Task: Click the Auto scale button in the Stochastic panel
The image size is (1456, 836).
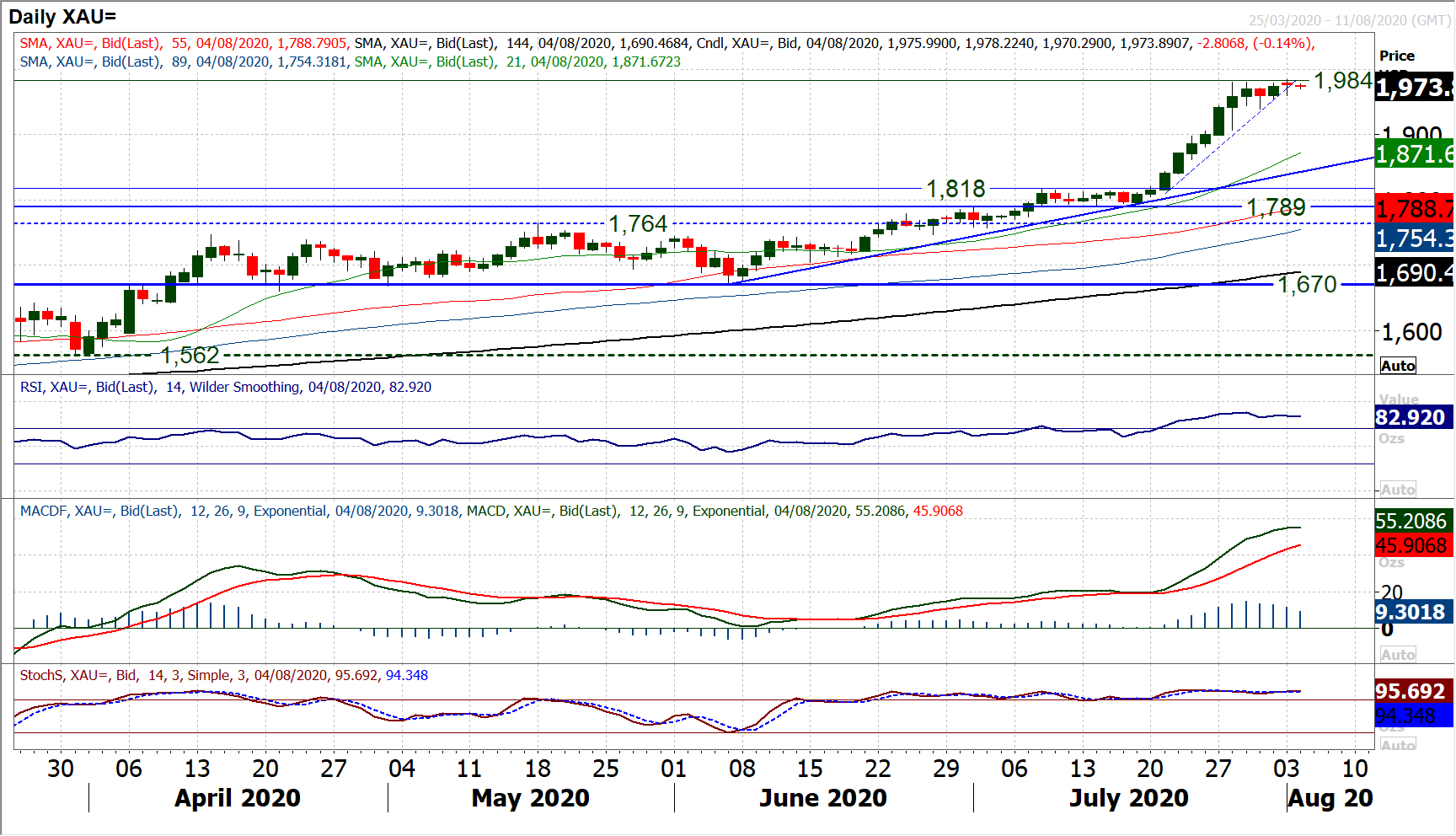Action: [1398, 744]
